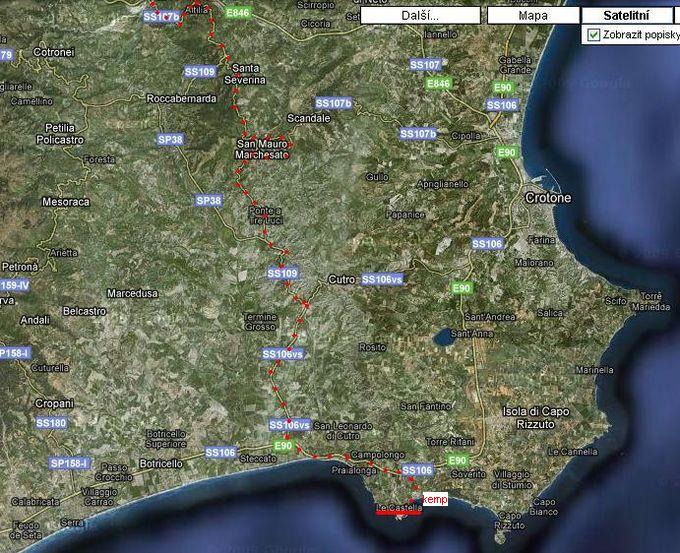
Task: Click the SS106 shield left of Steccato
Action: point(220,452)
